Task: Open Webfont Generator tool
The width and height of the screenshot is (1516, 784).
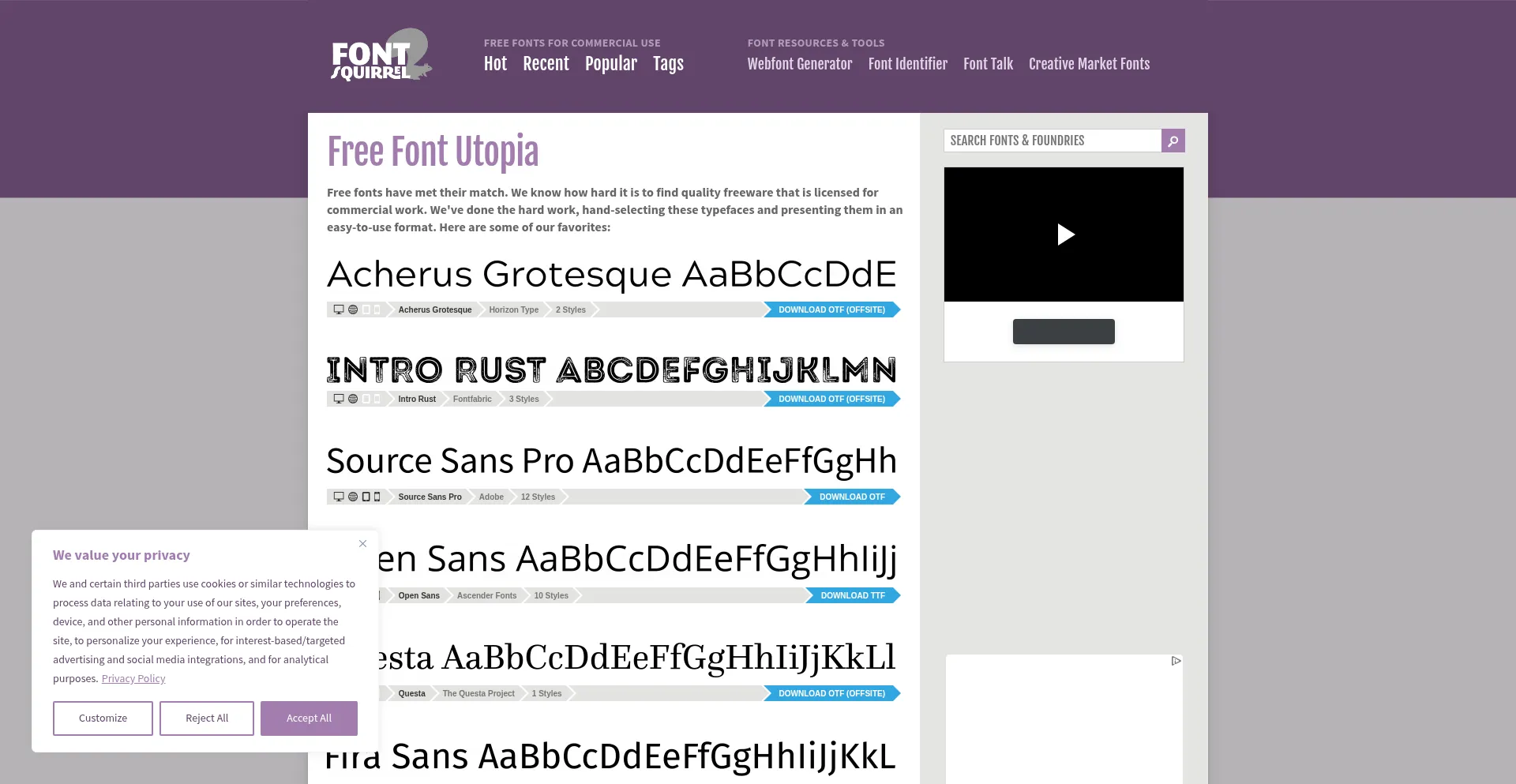Action: [x=800, y=64]
